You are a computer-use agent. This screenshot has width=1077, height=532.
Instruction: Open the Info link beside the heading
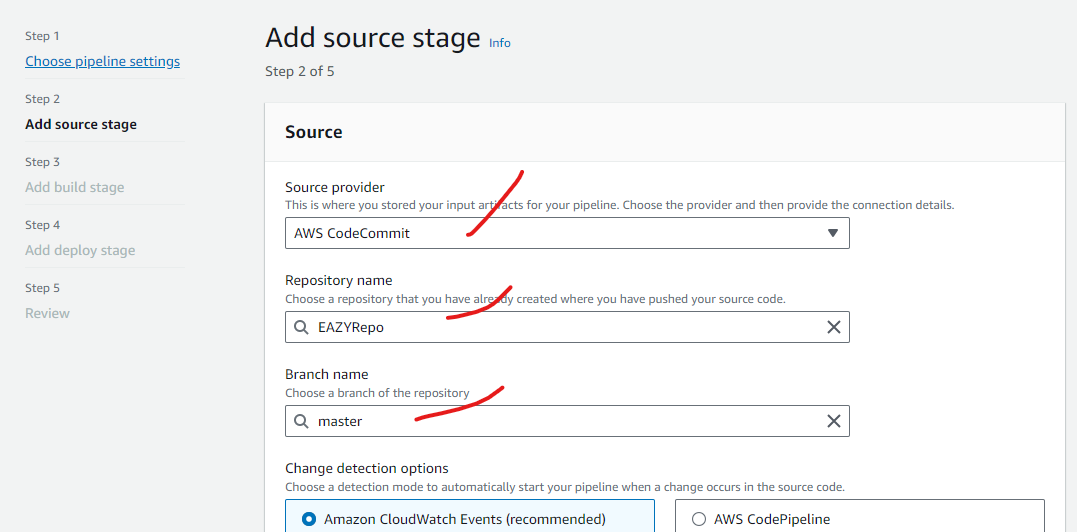click(x=499, y=43)
